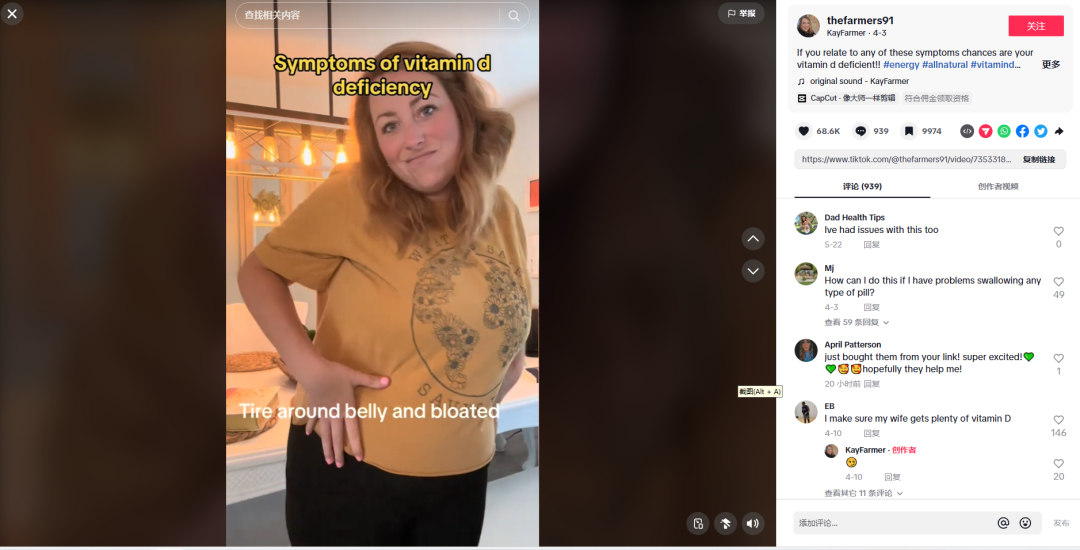Like the video with the heart icon

point(804,131)
